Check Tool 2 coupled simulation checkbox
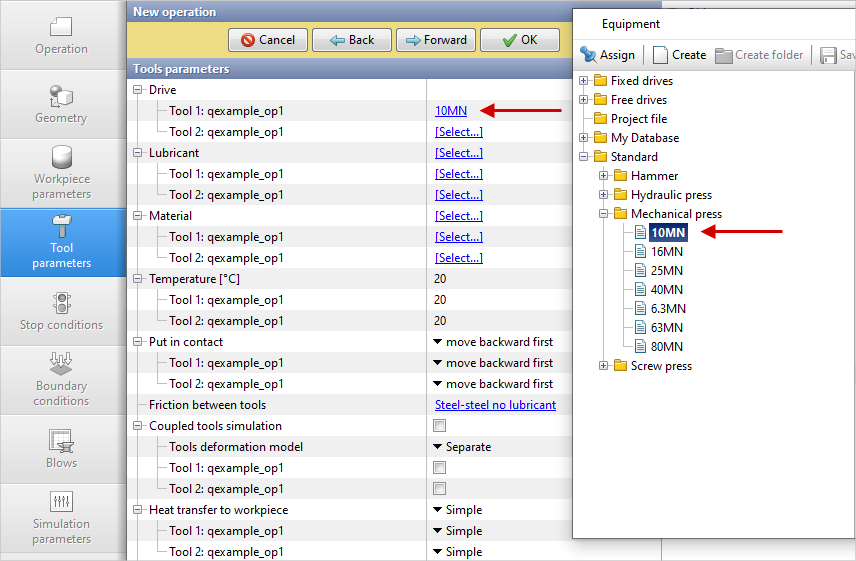Viewport: 856px width, 561px height. click(x=440, y=489)
